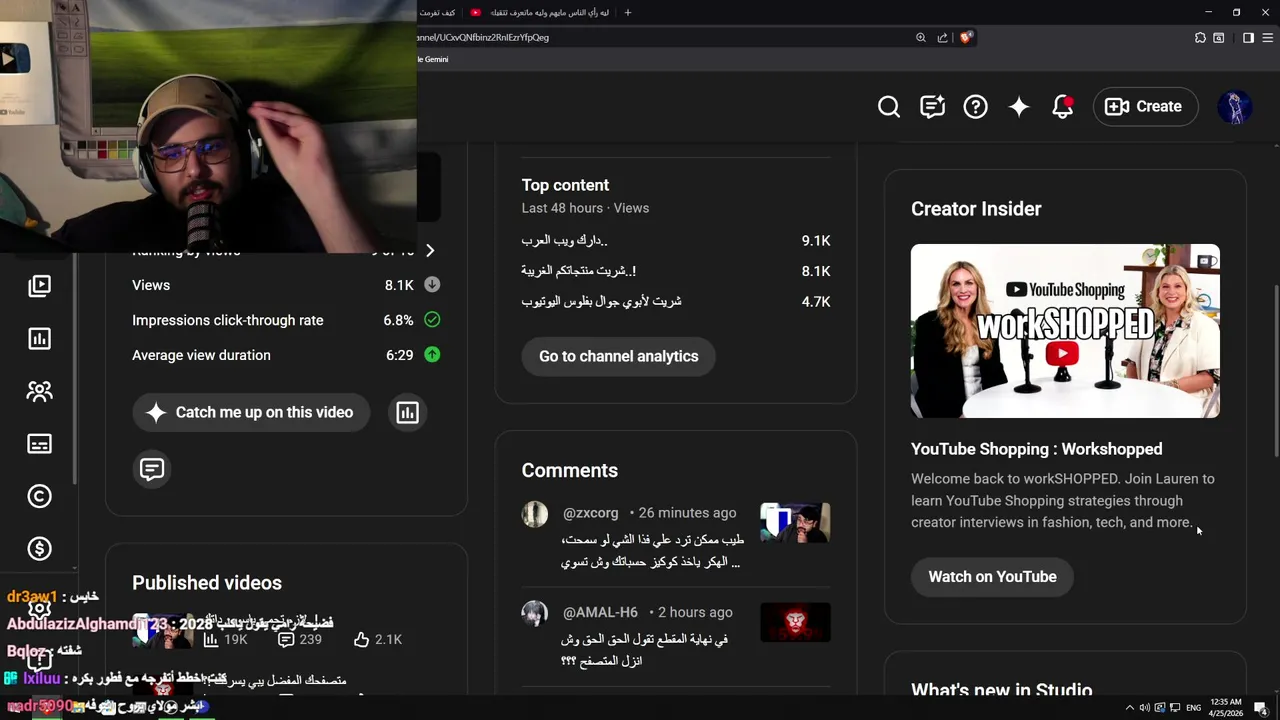
Task: Click the Top content heading
Action: 565,185
